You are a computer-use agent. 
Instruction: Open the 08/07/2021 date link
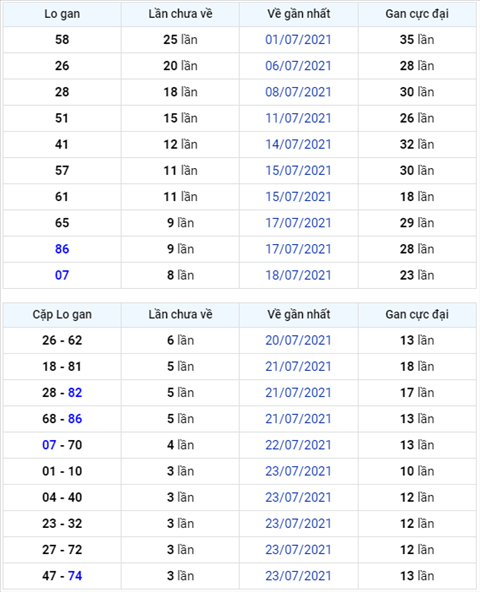(298, 92)
